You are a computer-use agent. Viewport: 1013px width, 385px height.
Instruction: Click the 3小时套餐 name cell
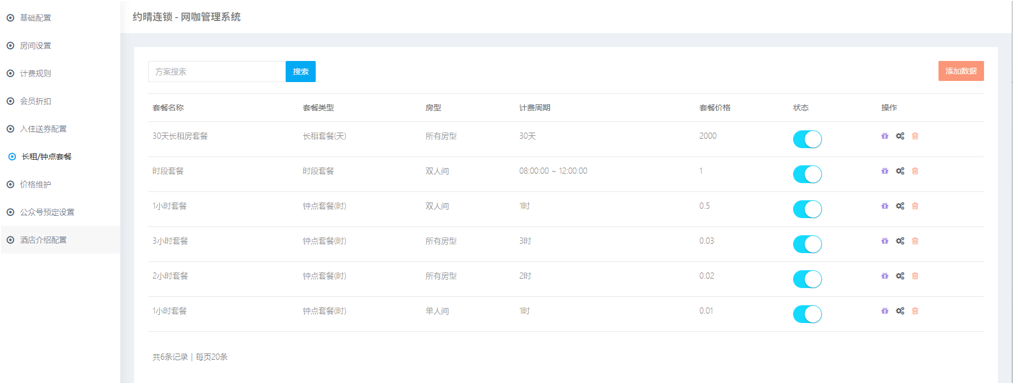170,241
